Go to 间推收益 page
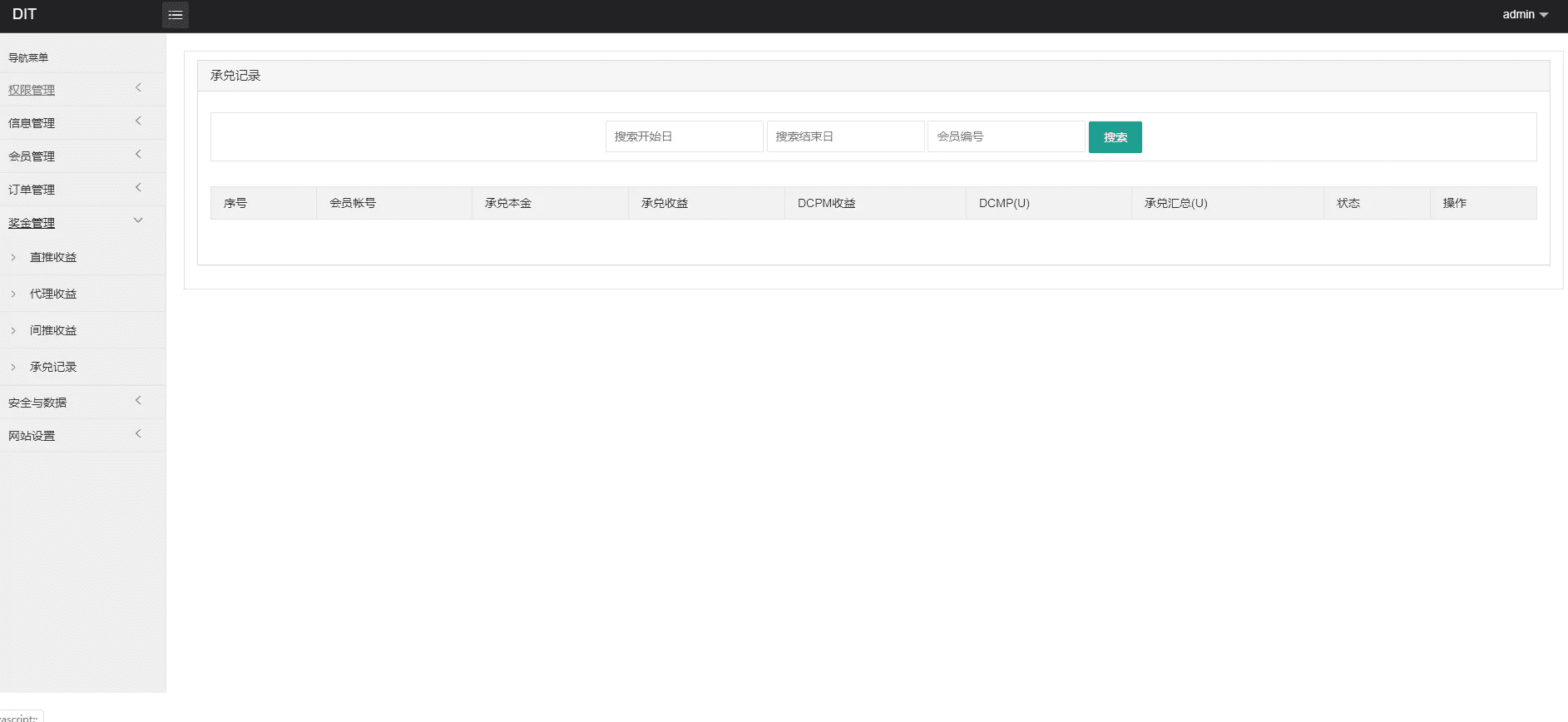The width and height of the screenshot is (1568, 722). pyautogui.click(x=53, y=331)
